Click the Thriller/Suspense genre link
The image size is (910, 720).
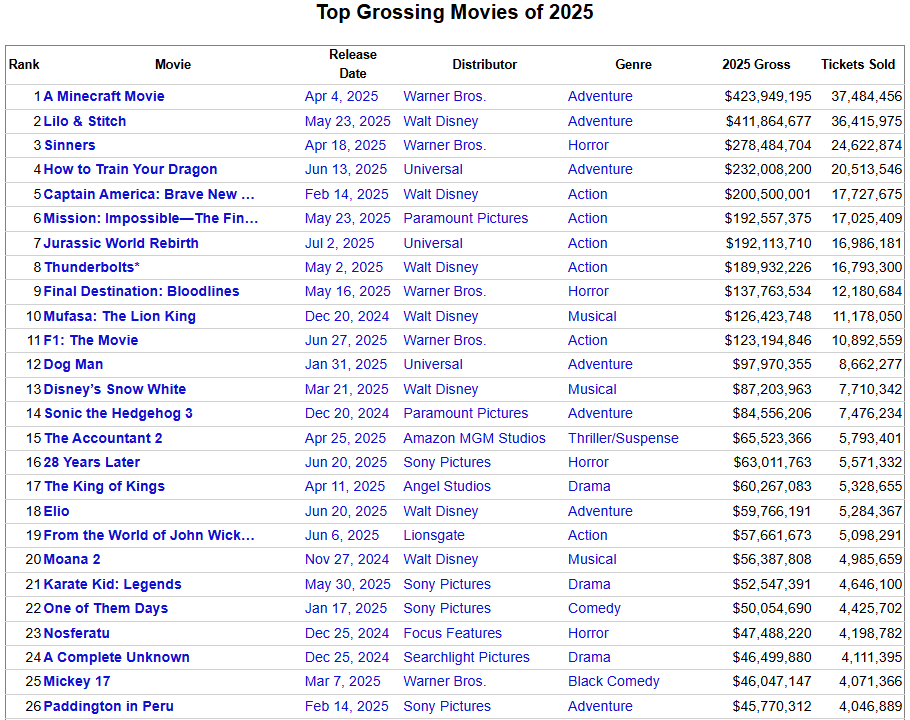click(x=623, y=438)
